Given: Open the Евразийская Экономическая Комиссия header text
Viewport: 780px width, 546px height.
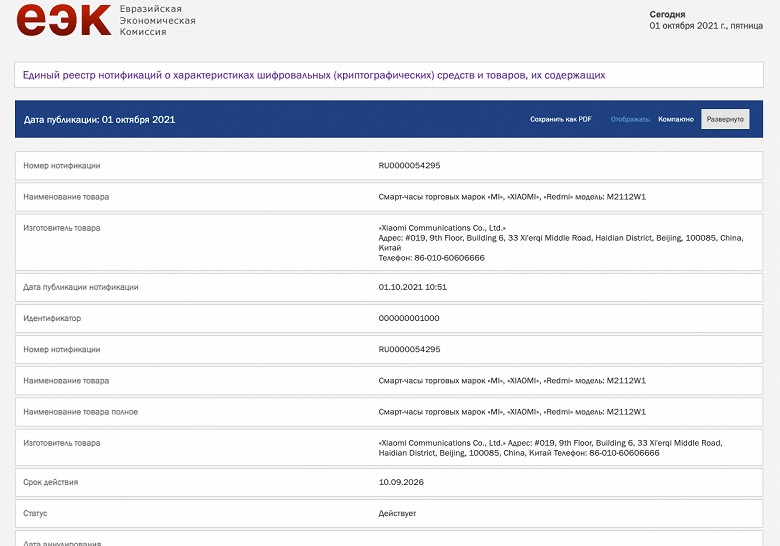Looking at the screenshot, I should pyautogui.click(x=157, y=20).
